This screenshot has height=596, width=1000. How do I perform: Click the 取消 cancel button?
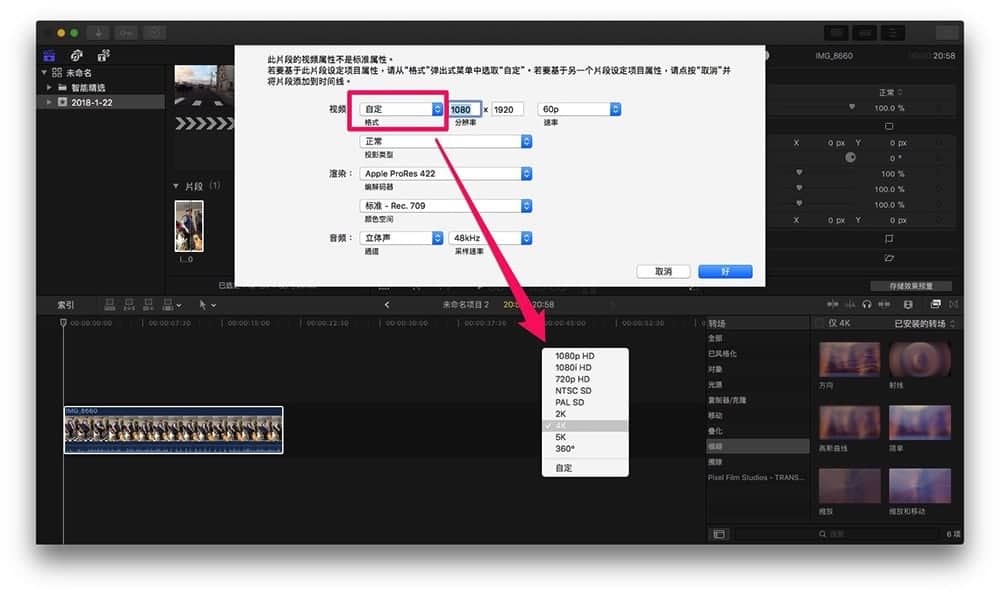click(663, 272)
